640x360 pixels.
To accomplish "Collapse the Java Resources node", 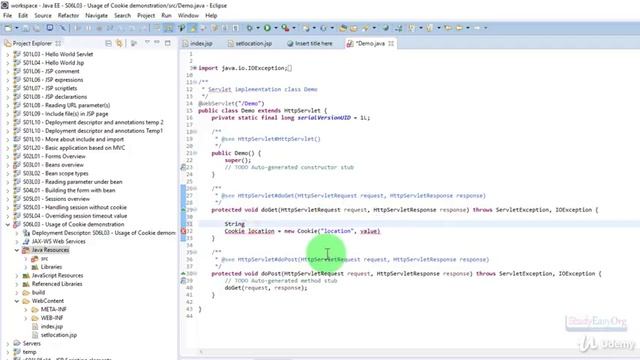I will (17, 250).
